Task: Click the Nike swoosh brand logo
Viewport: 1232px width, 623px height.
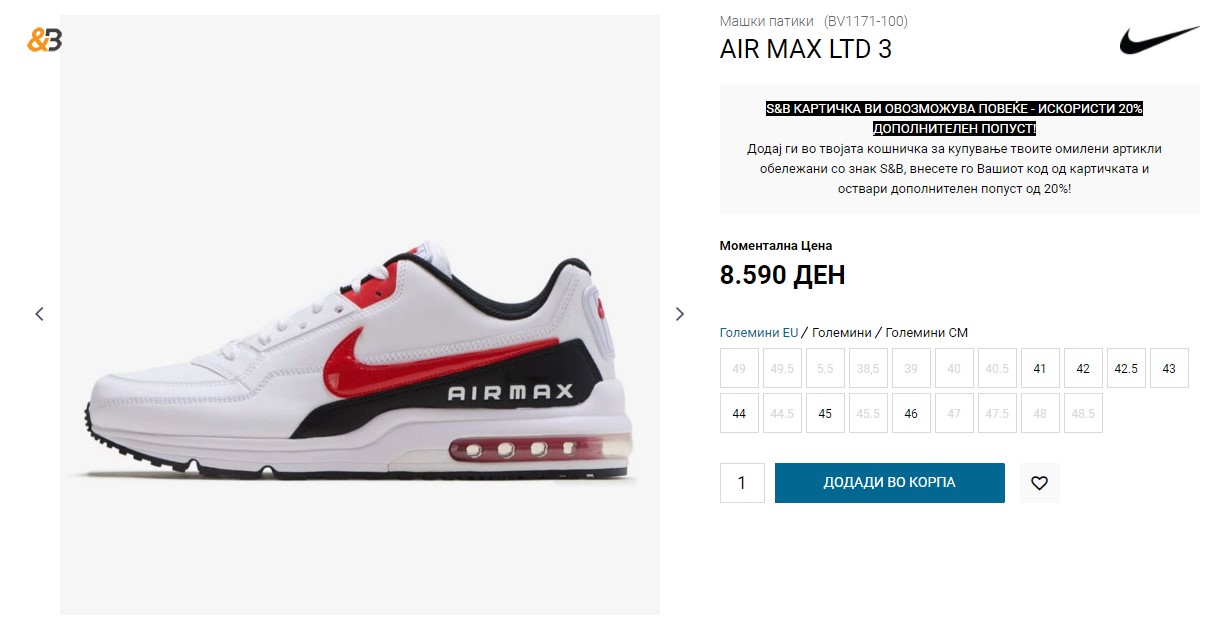Action: pyautogui.click(x=1159, y=41)
